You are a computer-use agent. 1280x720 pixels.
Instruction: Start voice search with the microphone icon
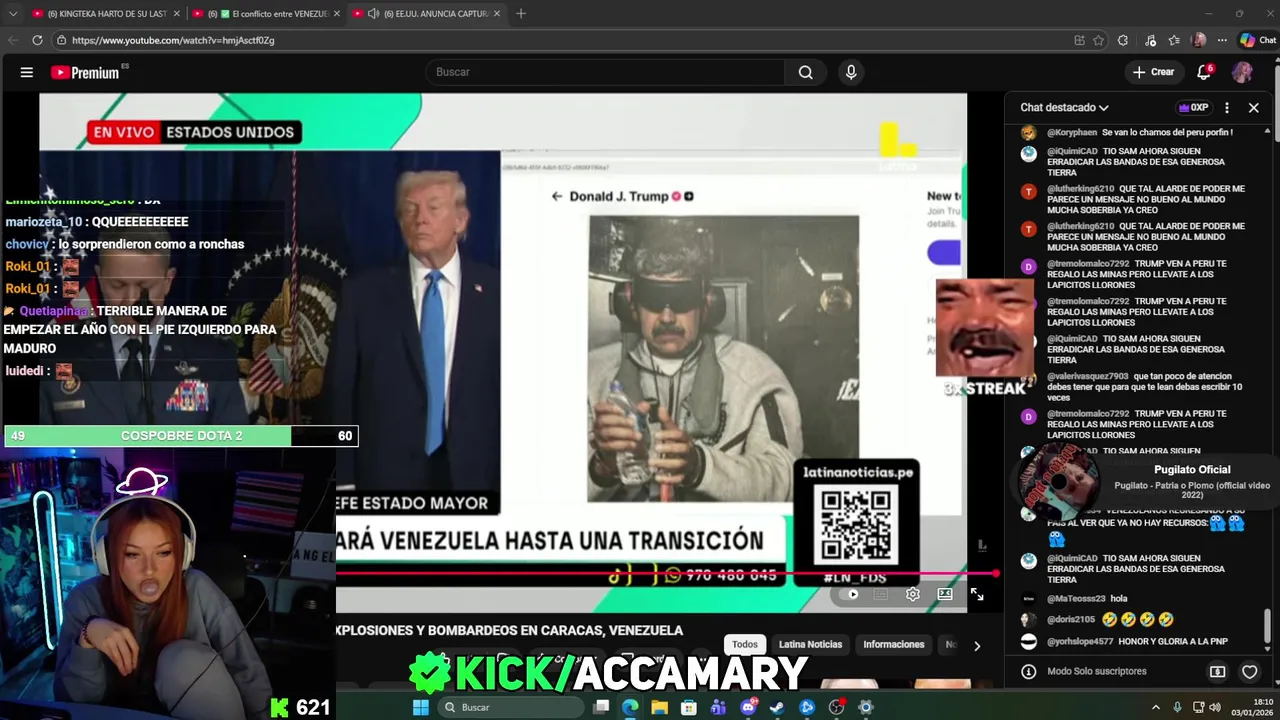pyautogui.click(x=851, y=72)
